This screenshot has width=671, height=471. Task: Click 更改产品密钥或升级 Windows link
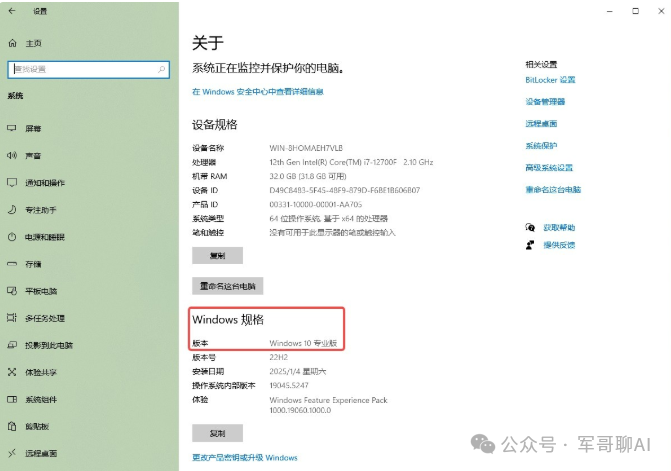coord(245,458)
